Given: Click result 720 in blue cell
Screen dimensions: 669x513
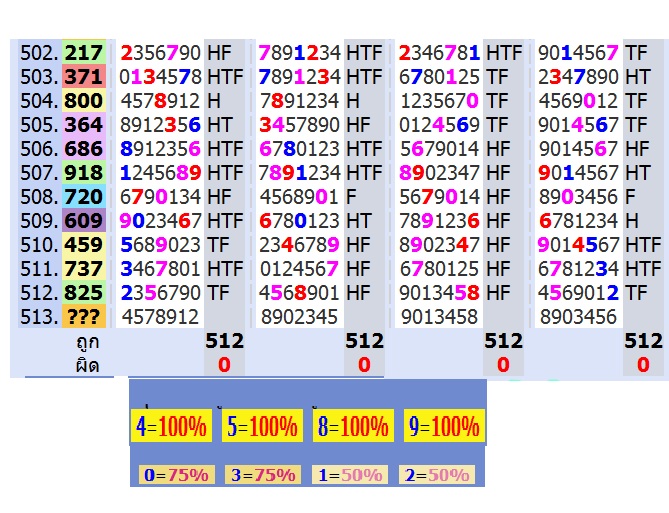Looking at the screenshot, I should click(x=84, y=197).
